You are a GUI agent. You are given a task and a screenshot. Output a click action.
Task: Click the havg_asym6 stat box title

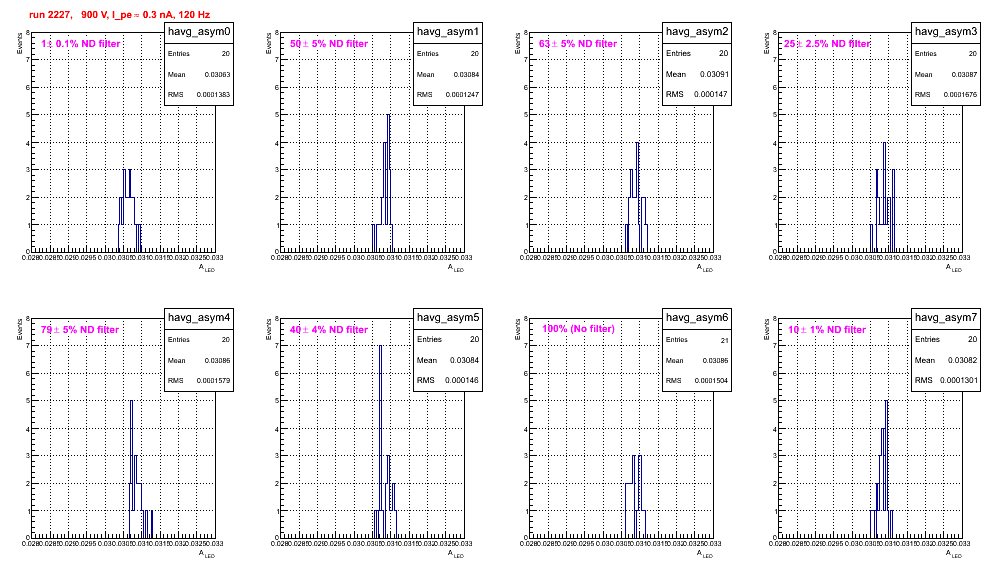point(697,317)
